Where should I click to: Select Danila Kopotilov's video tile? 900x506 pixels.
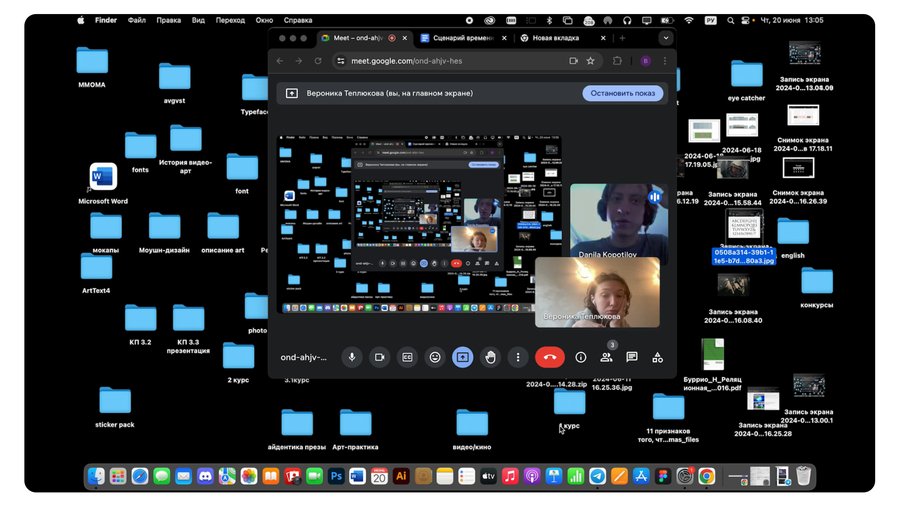(x=619, y=221)
